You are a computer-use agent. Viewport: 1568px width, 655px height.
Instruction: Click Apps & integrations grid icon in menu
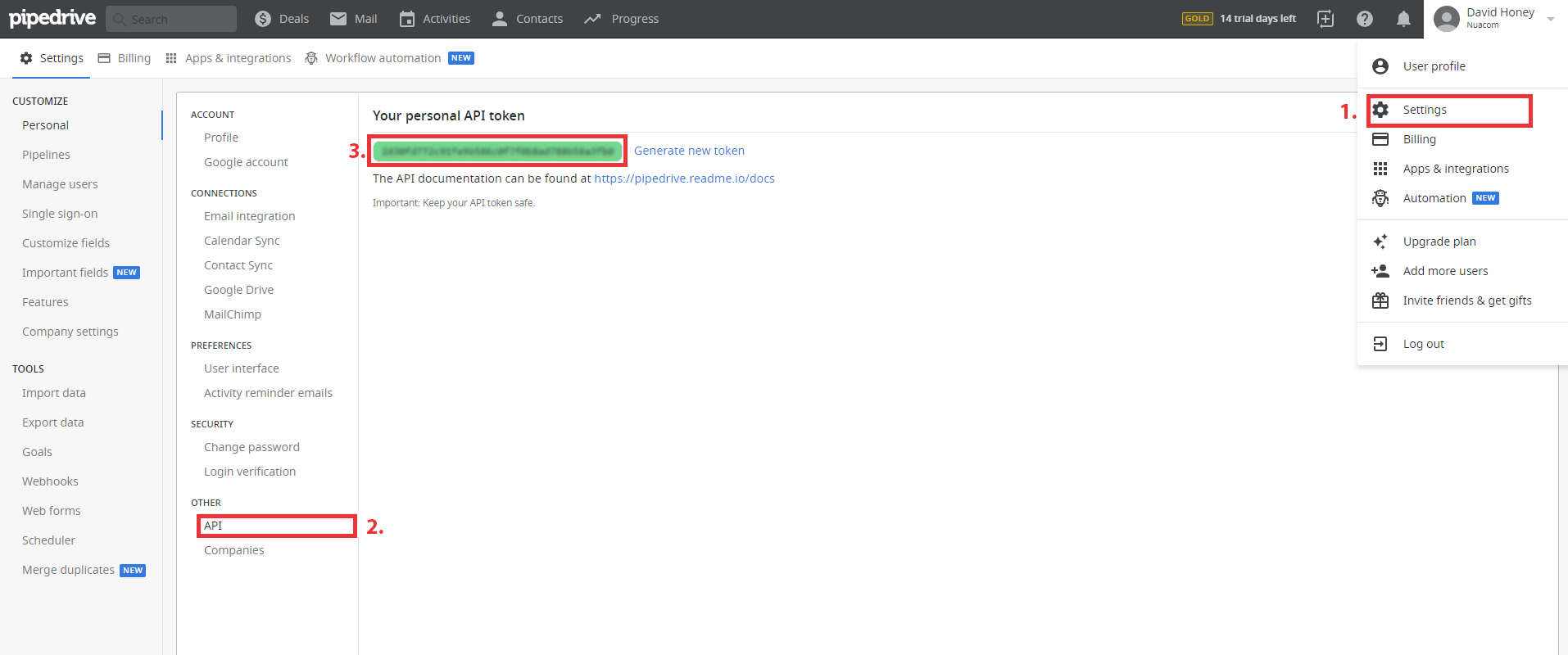1380,169
